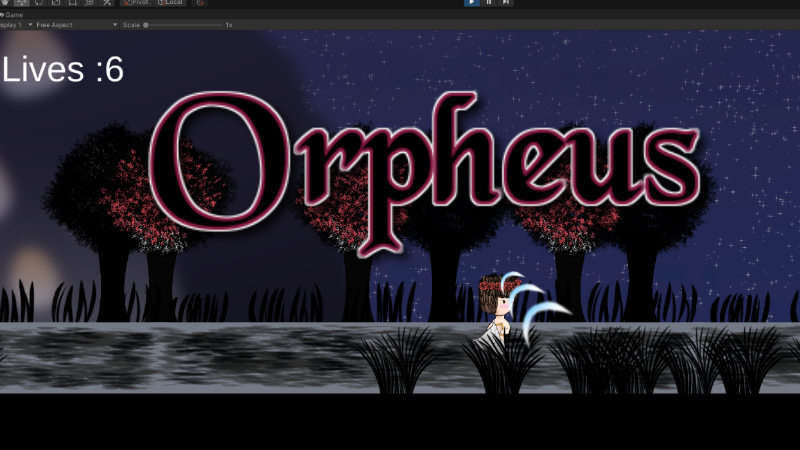Select the Scale tool

[56, 3]
